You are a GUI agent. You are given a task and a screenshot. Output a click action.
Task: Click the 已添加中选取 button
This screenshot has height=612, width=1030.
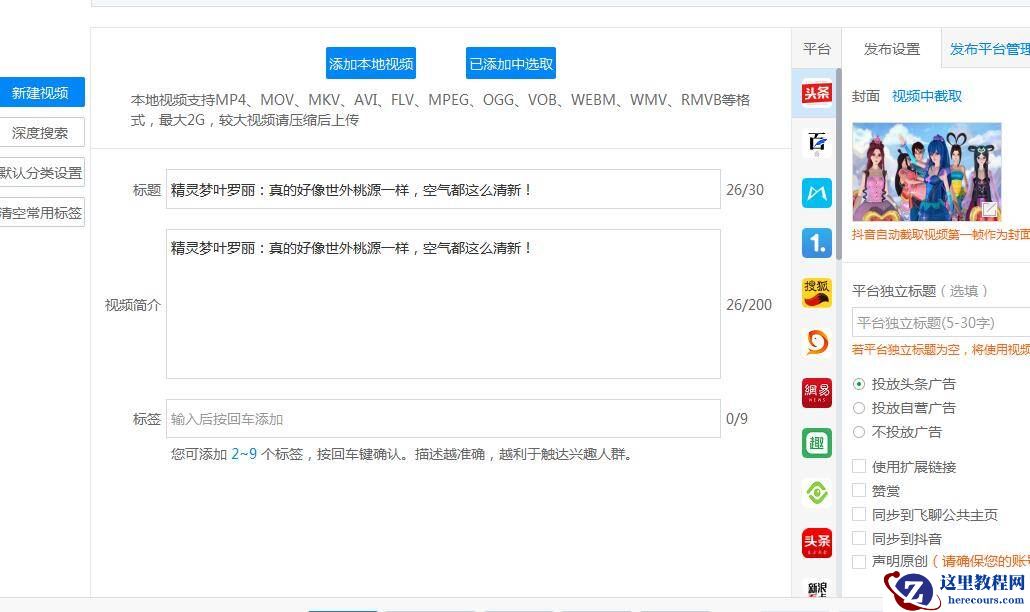[510, 64]
